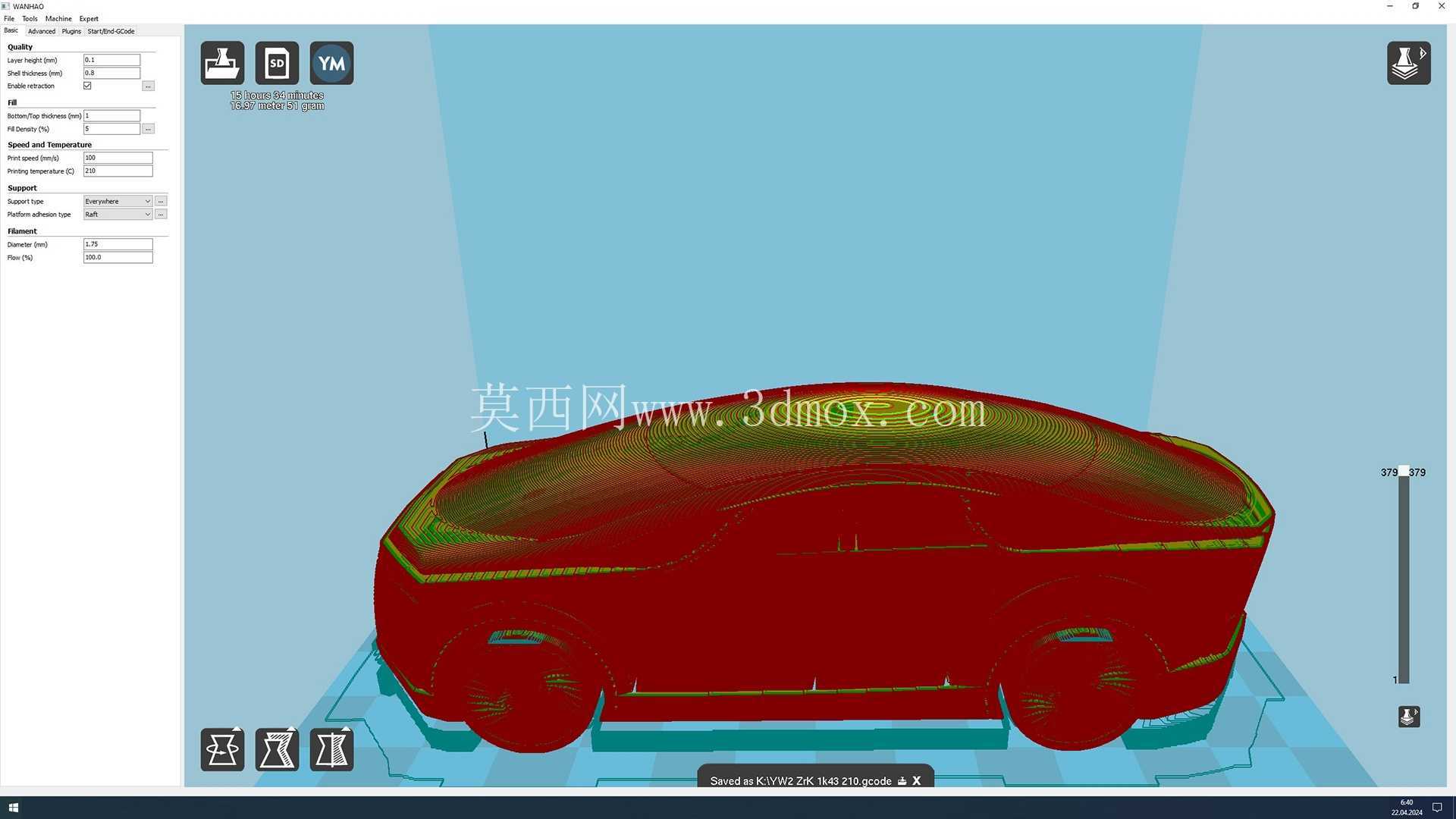The image size is (1456, 819).
Task: Toggle Enable retraction checkbox
Action: pyautogui.click(x=87, y=86)
